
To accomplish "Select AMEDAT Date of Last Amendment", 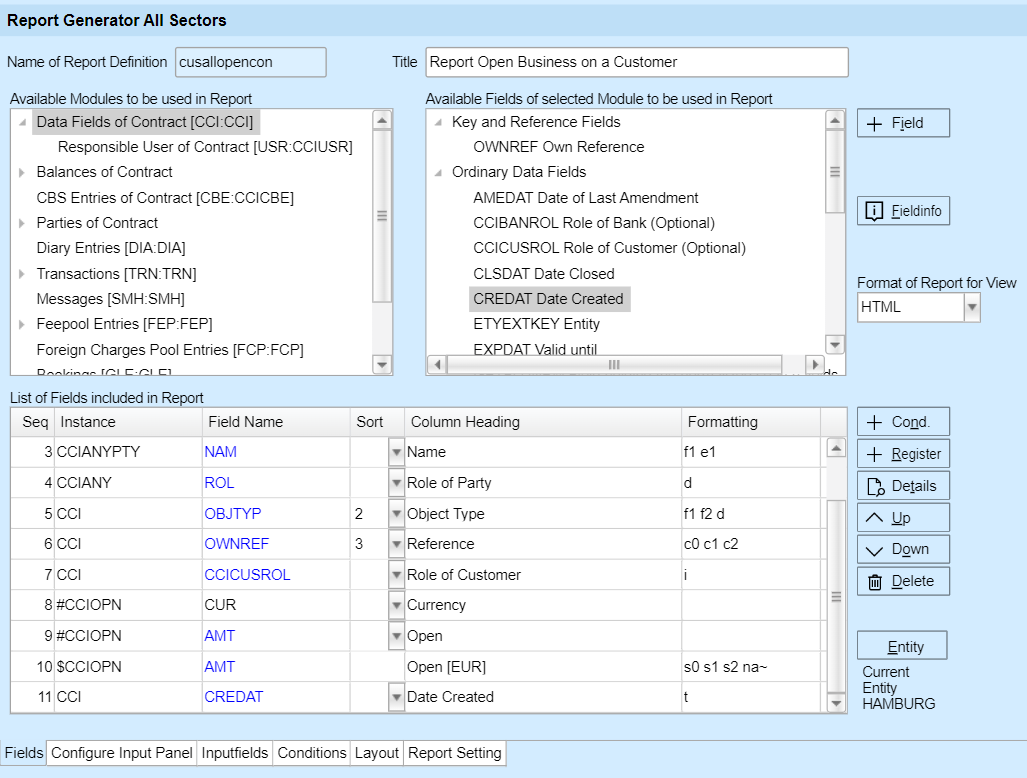I will click(x=586, y=198).
